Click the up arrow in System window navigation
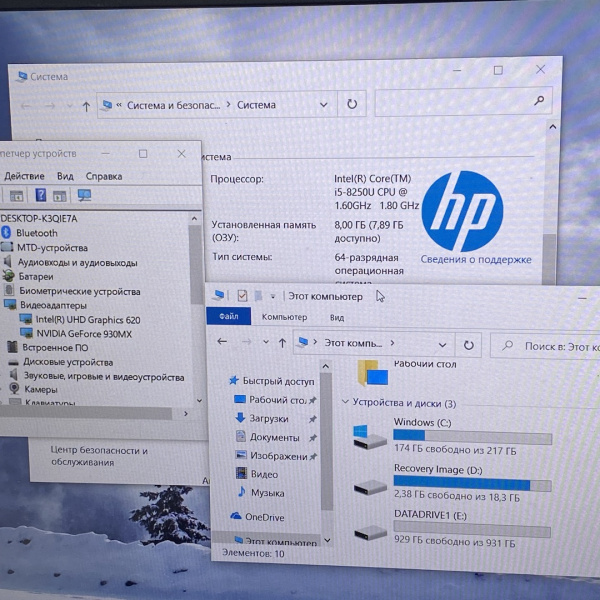The image size is (600, 600). (86, 107)
